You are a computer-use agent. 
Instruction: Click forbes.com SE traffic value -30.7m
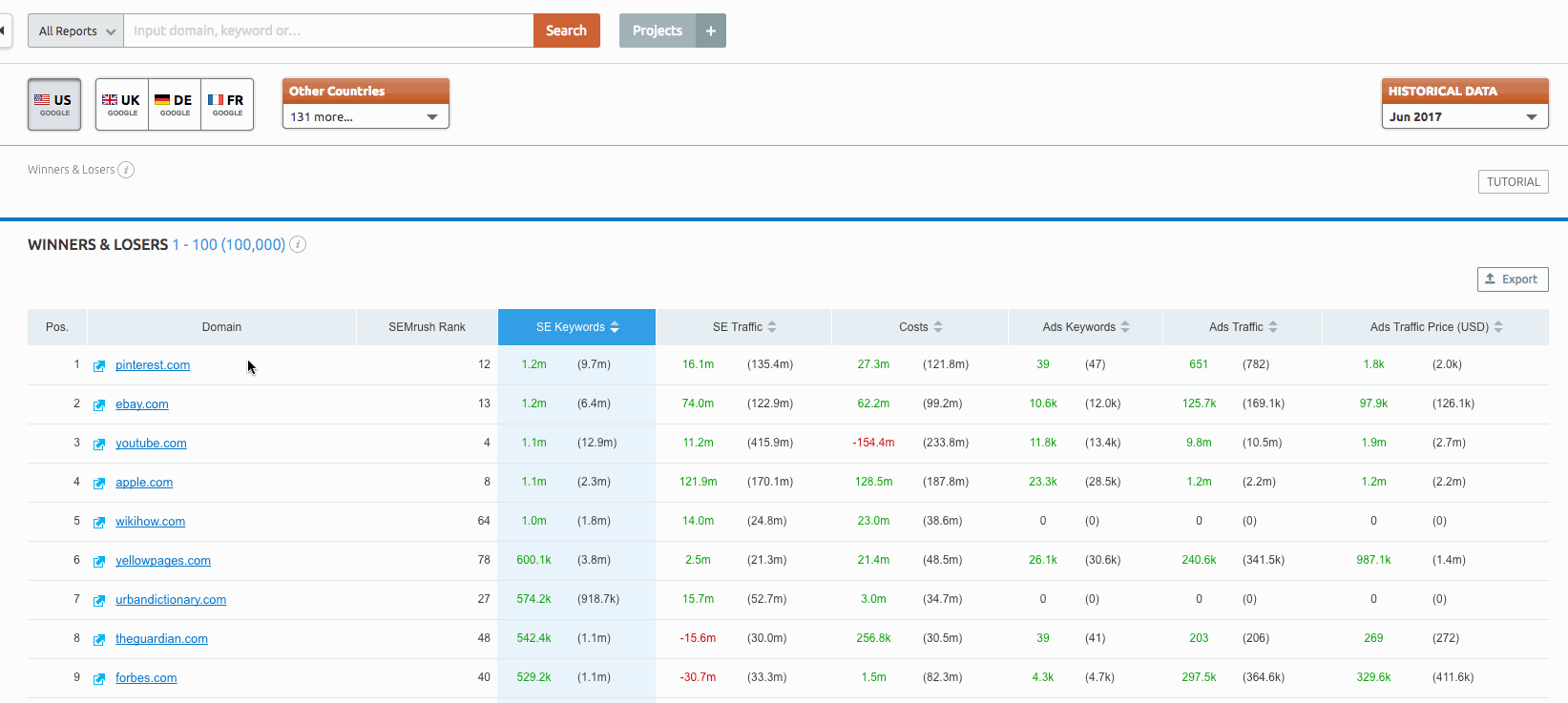coord(698,677)
